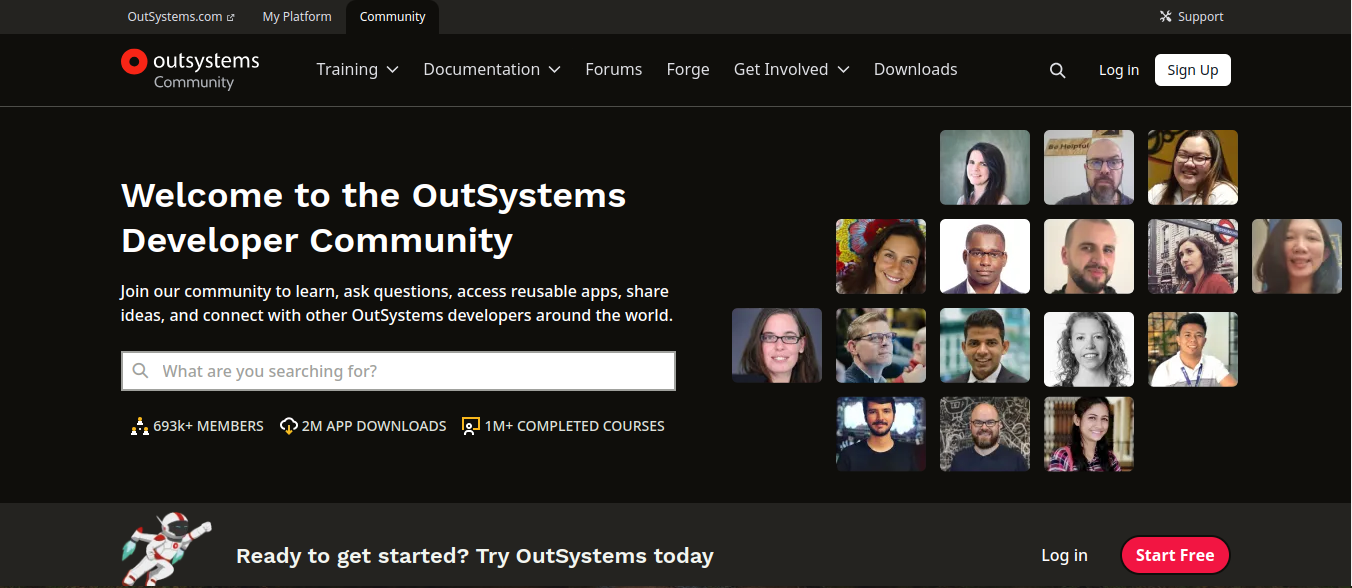Select the Community tab

(x=392, y=17)
